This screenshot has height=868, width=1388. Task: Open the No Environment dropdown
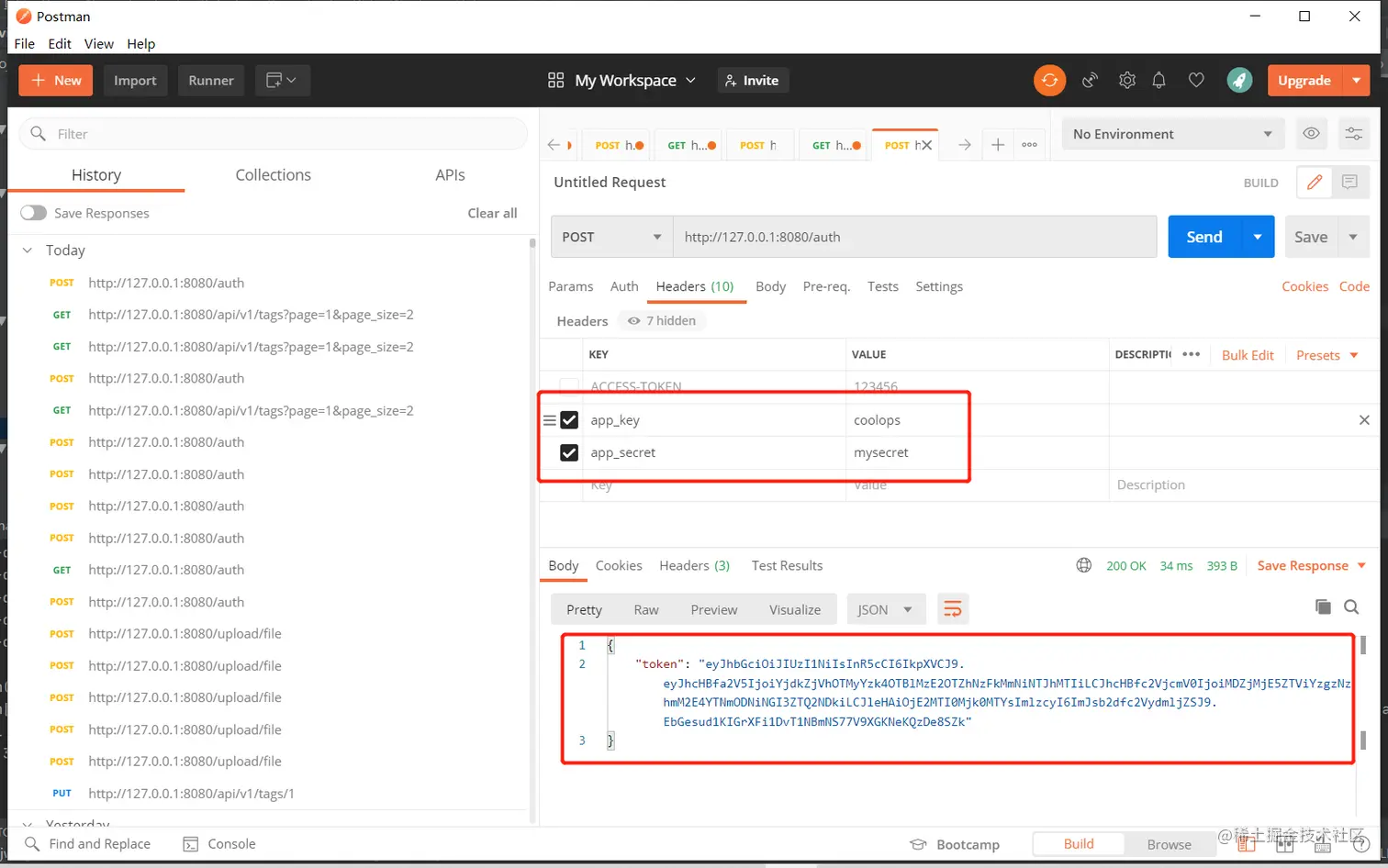1172,134
